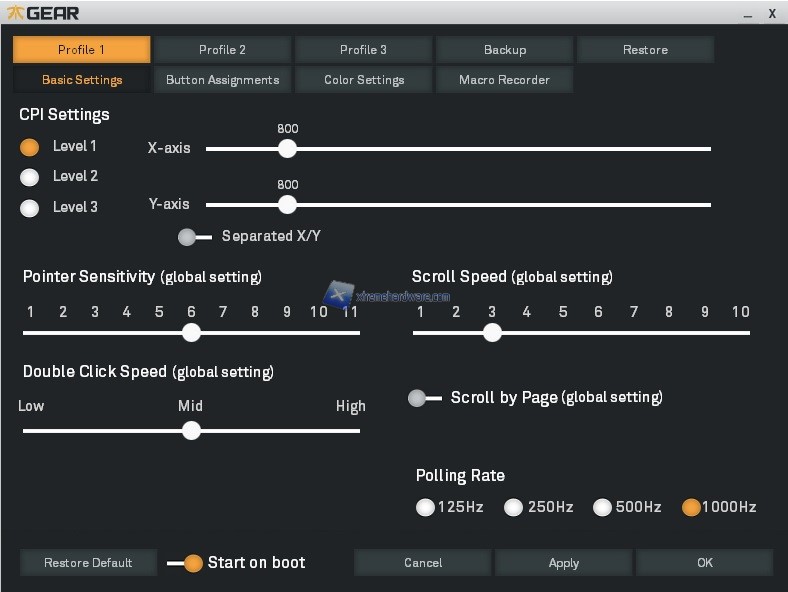Switch to Profile 2 tab
The height and width of the screenshot is (592, 788).
[222, 50]
